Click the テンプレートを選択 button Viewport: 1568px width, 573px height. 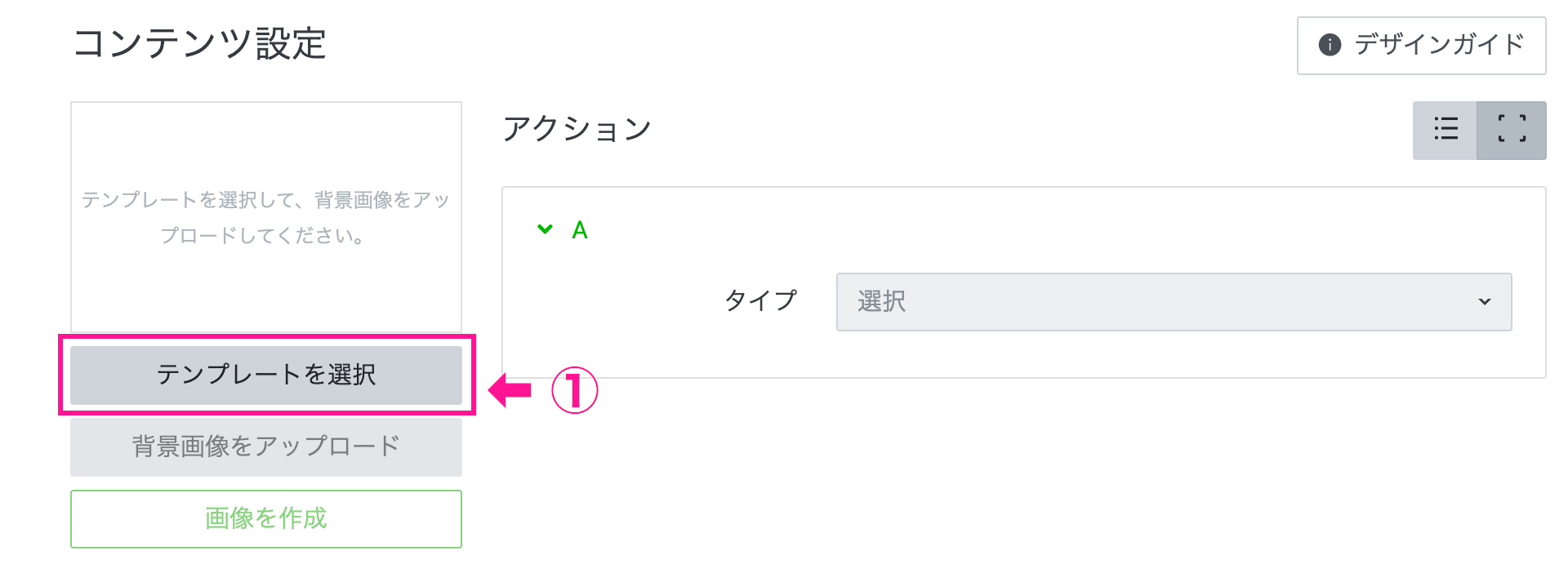(x=266, y=375)
